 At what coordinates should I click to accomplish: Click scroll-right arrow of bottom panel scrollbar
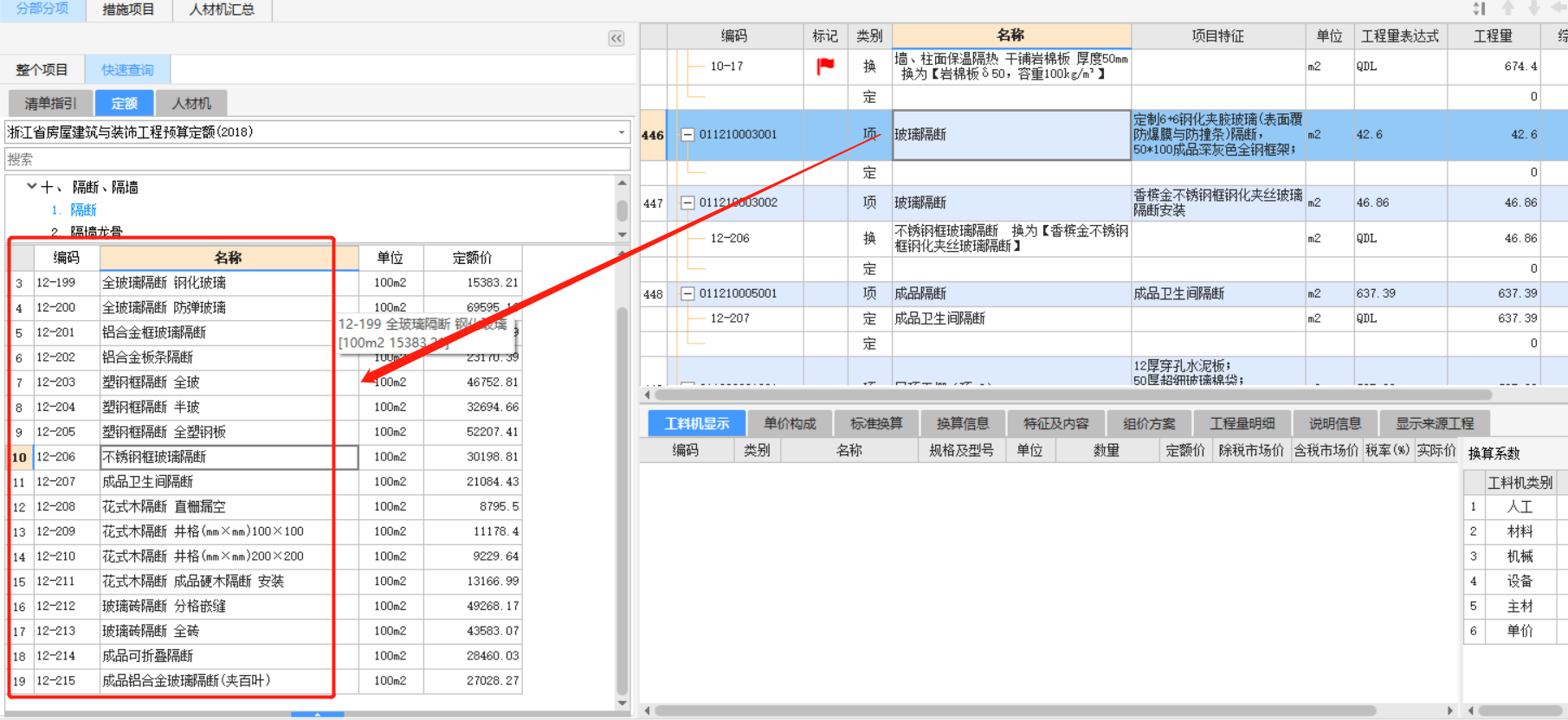tap(1450, 710)
